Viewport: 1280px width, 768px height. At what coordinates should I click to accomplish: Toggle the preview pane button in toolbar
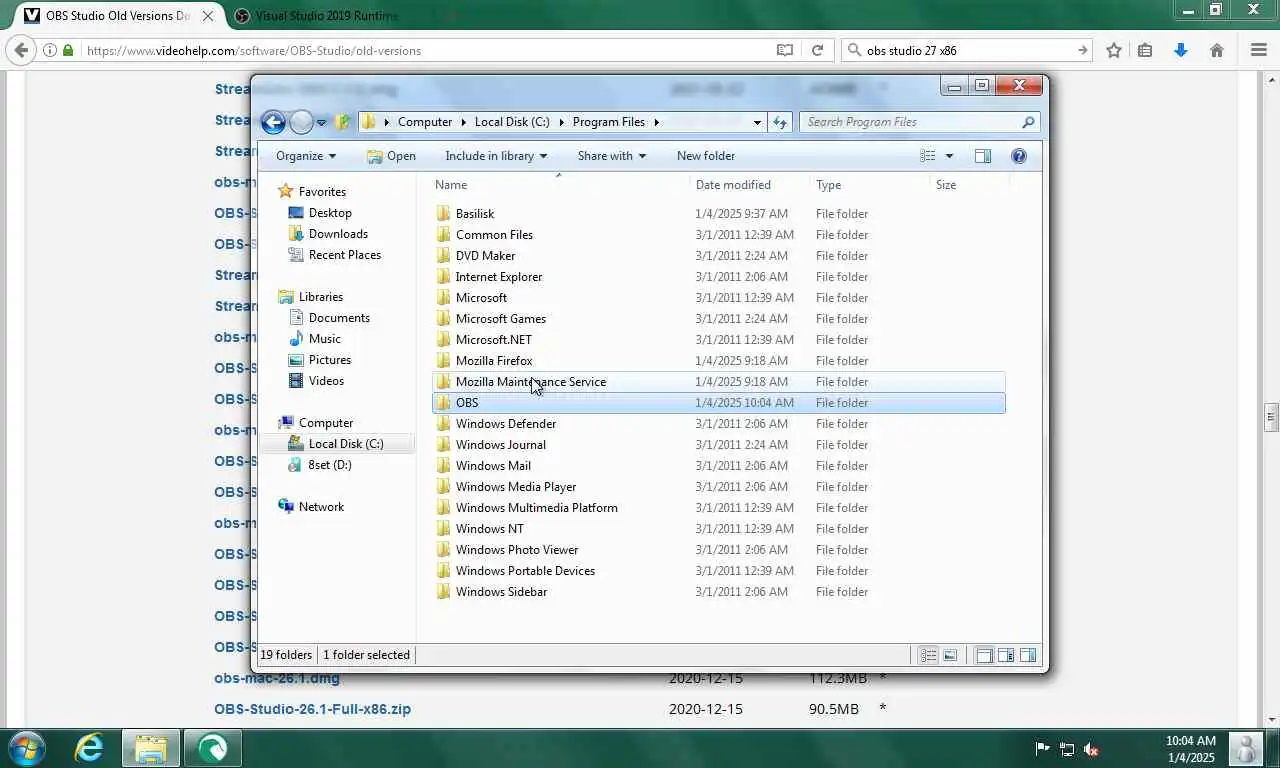(x=982, y=156)
